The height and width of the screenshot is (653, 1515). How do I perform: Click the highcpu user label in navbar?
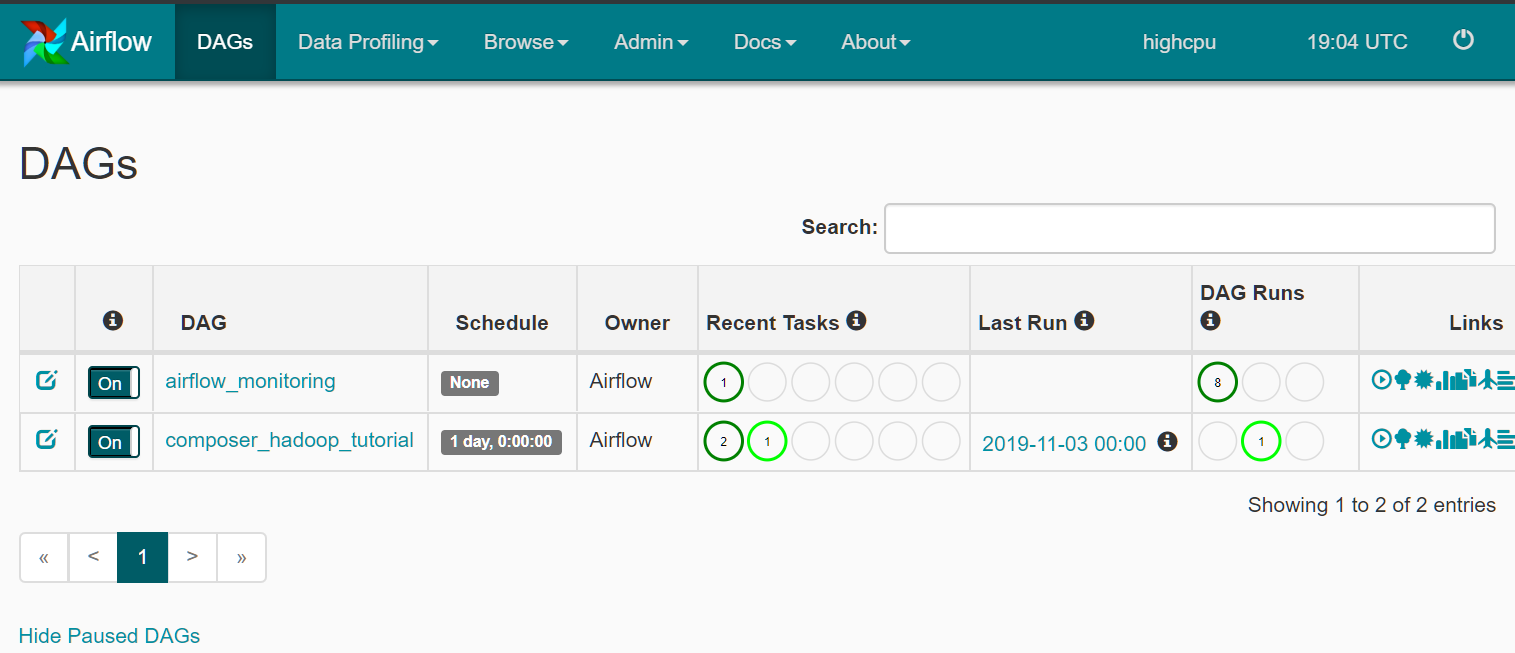click(1179, 42)
